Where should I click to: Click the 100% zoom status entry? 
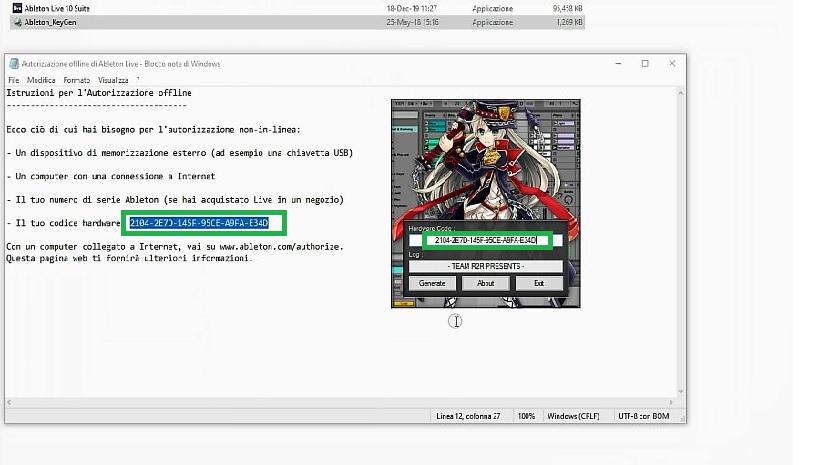(x=527, y=416)
